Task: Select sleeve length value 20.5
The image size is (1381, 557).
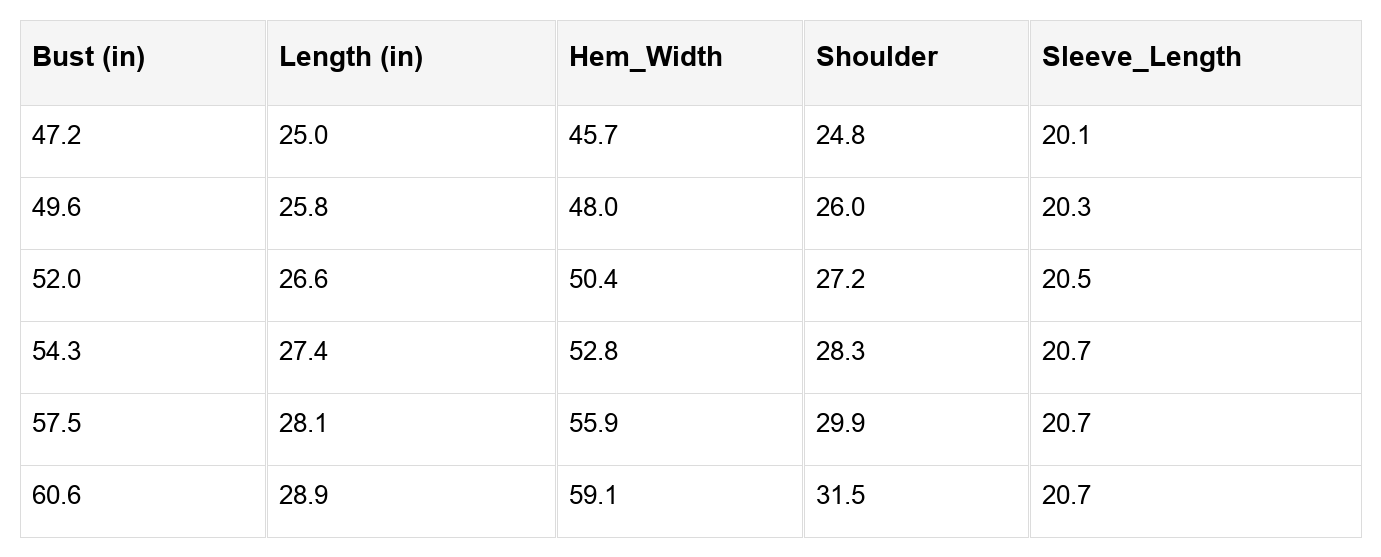Action: [x=1066, y=280]
